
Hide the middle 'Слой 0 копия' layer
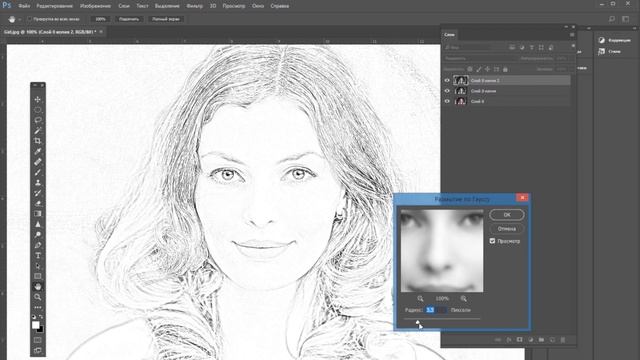[x=447, y=91]
